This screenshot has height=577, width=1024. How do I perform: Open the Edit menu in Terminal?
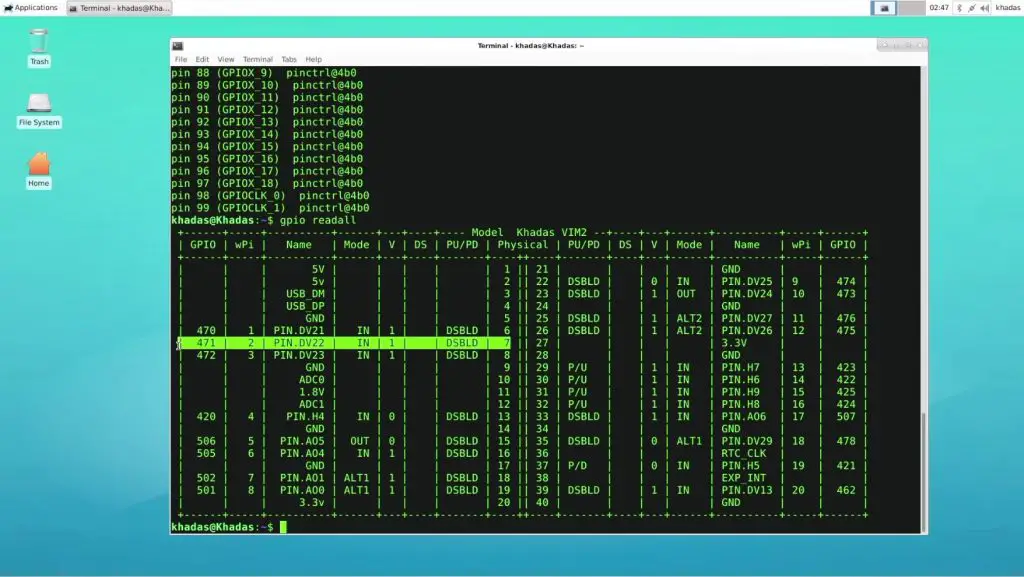coord(202,59)
